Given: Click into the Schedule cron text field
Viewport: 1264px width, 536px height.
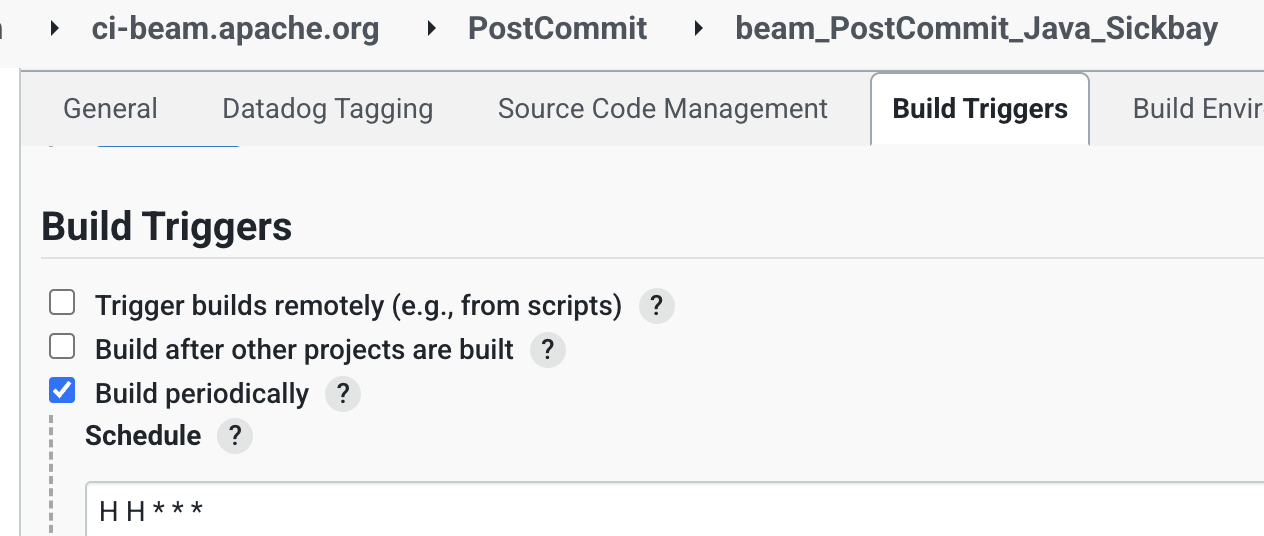Looking at the screenshot, I should click(670, 512).
